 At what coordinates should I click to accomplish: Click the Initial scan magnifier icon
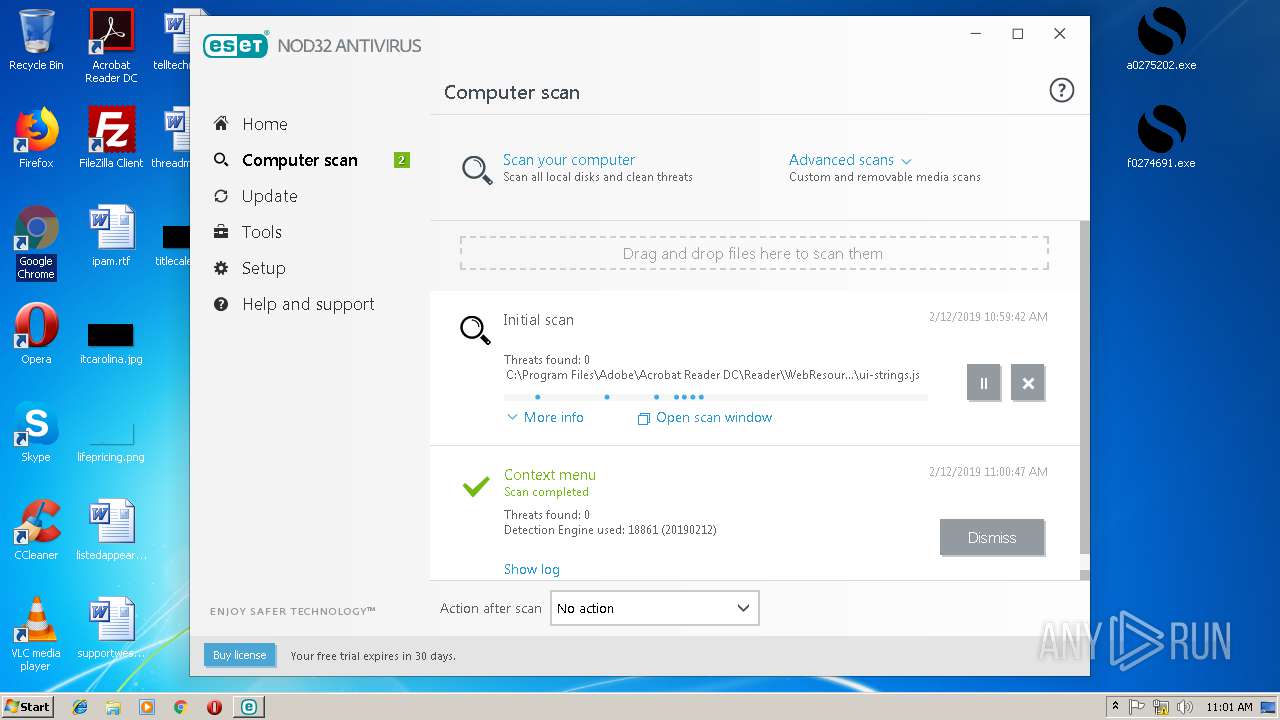tap(475, 330)
